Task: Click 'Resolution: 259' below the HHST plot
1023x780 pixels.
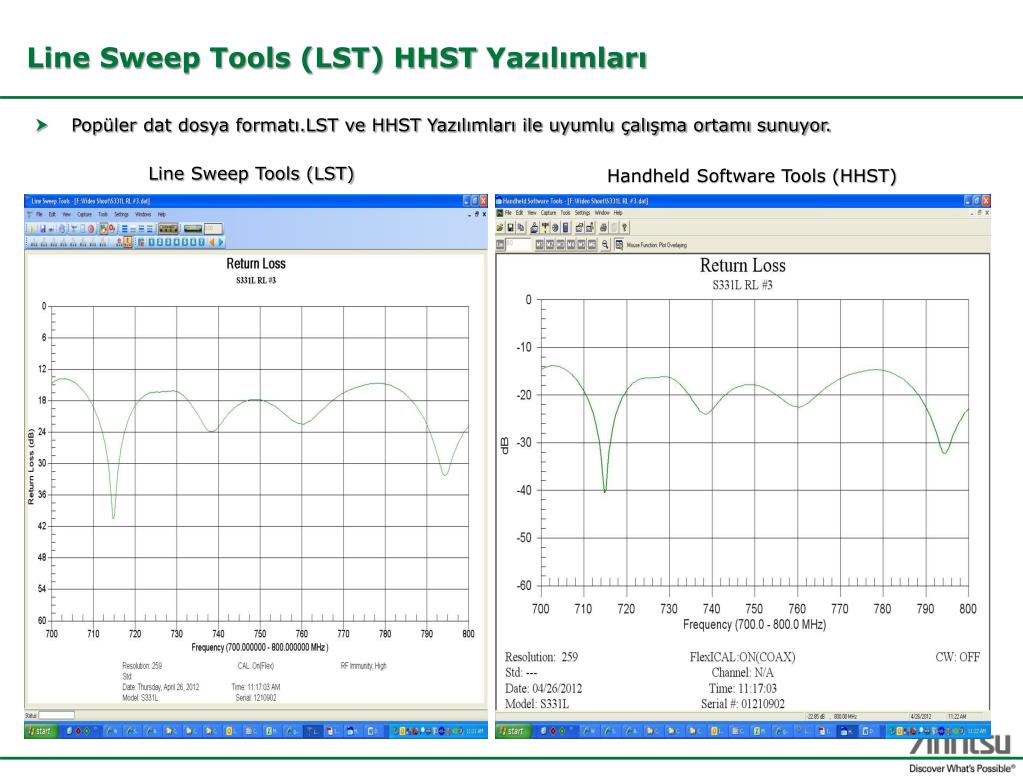Action: (542, 657)
